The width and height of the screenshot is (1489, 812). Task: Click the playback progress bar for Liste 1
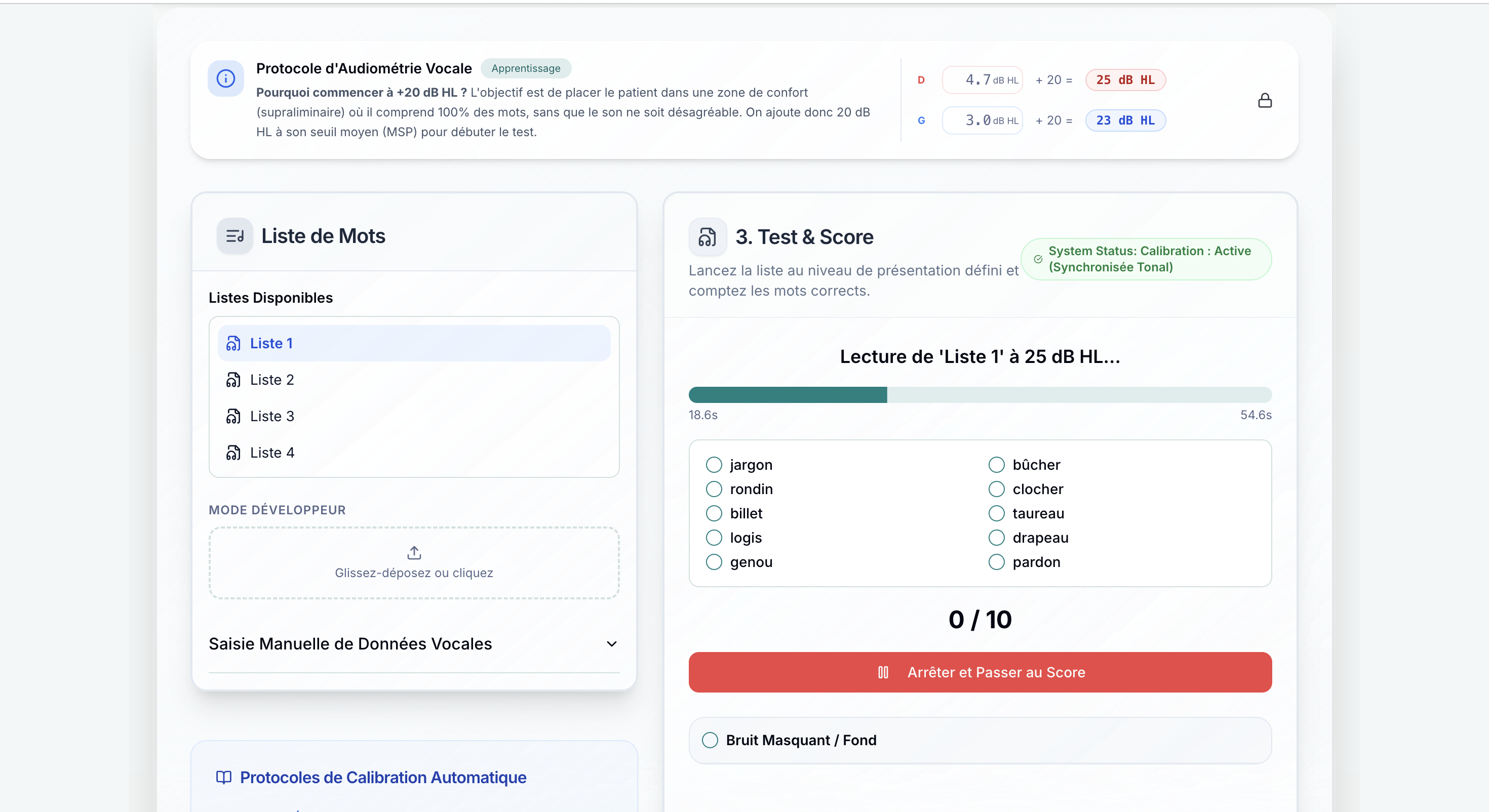click(980, 395)
